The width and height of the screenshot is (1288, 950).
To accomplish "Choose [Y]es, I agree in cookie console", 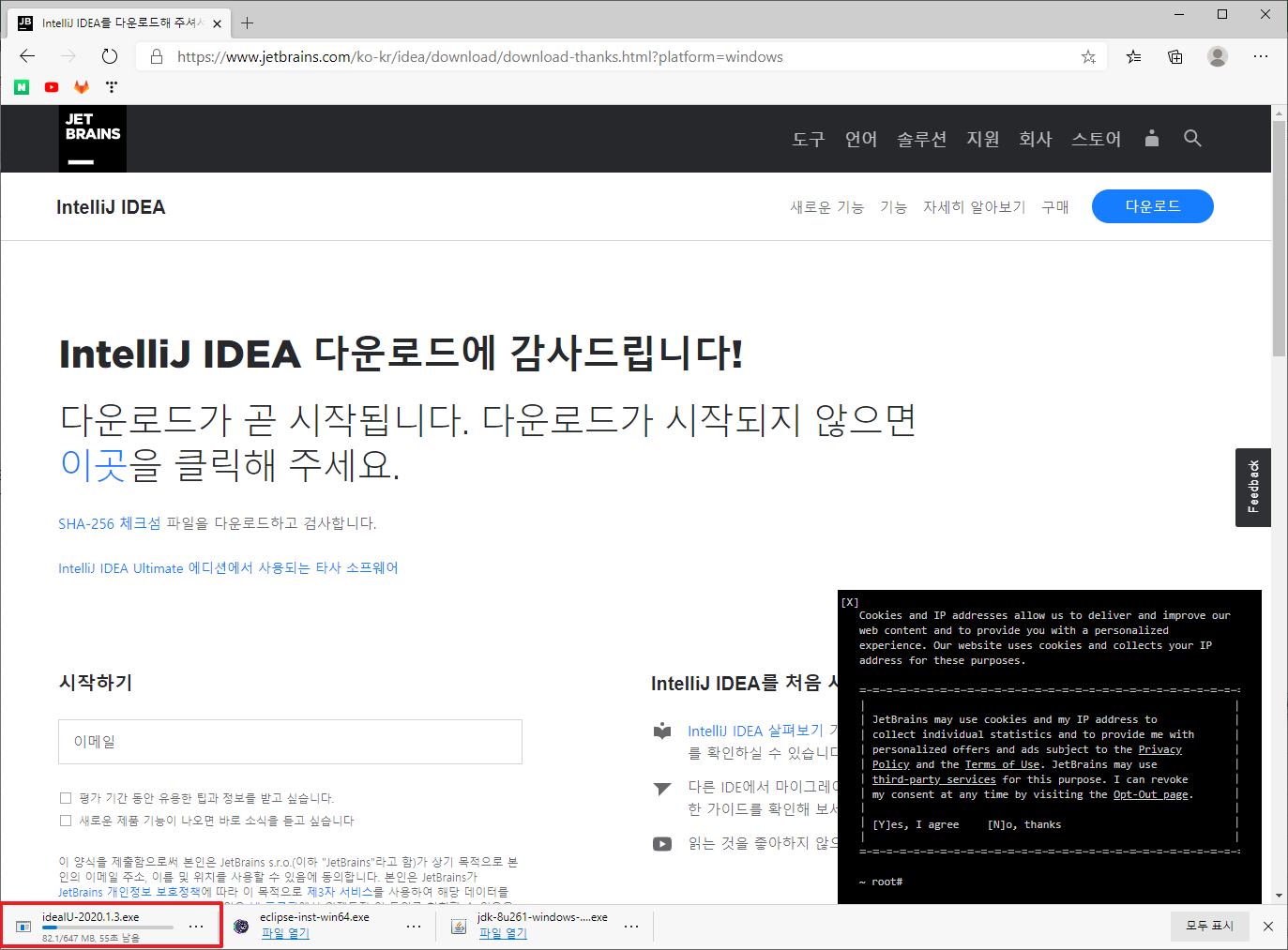I will point(916,825).
